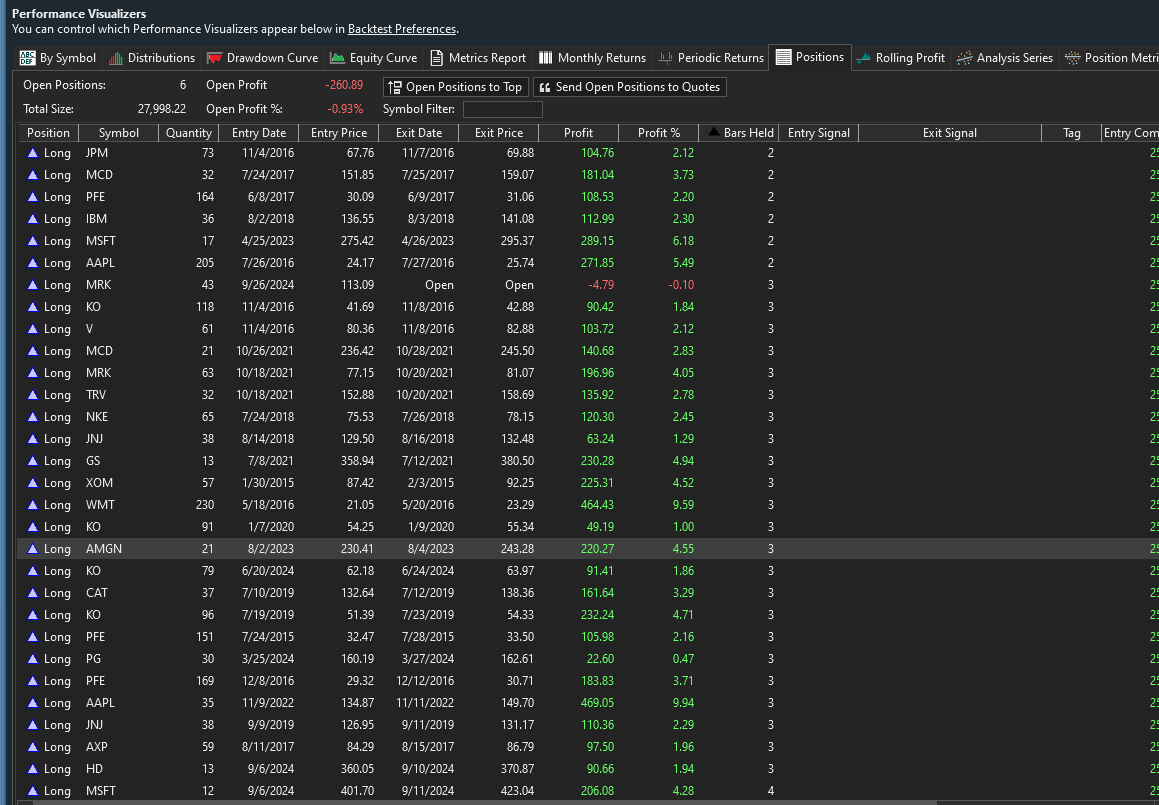1159x805 pixels.
Task: Click the long arrow icon on CAT row
Action: click(32, 593)
